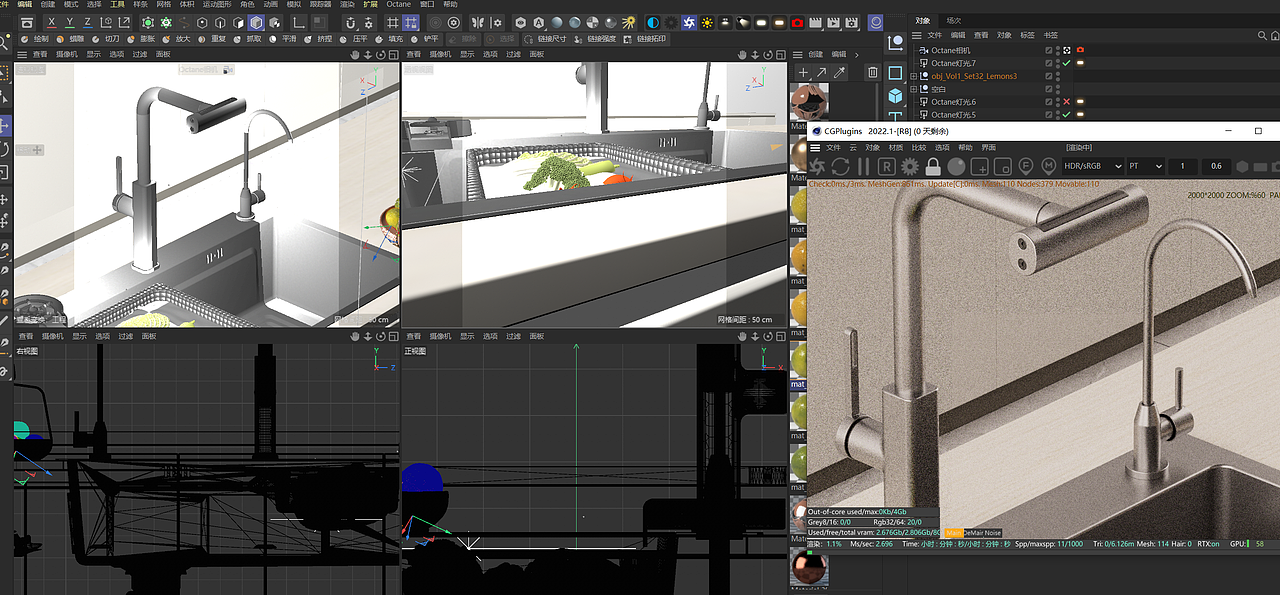
Task: Select the 放大 sculpt tool
Action: tap(176, 39)
